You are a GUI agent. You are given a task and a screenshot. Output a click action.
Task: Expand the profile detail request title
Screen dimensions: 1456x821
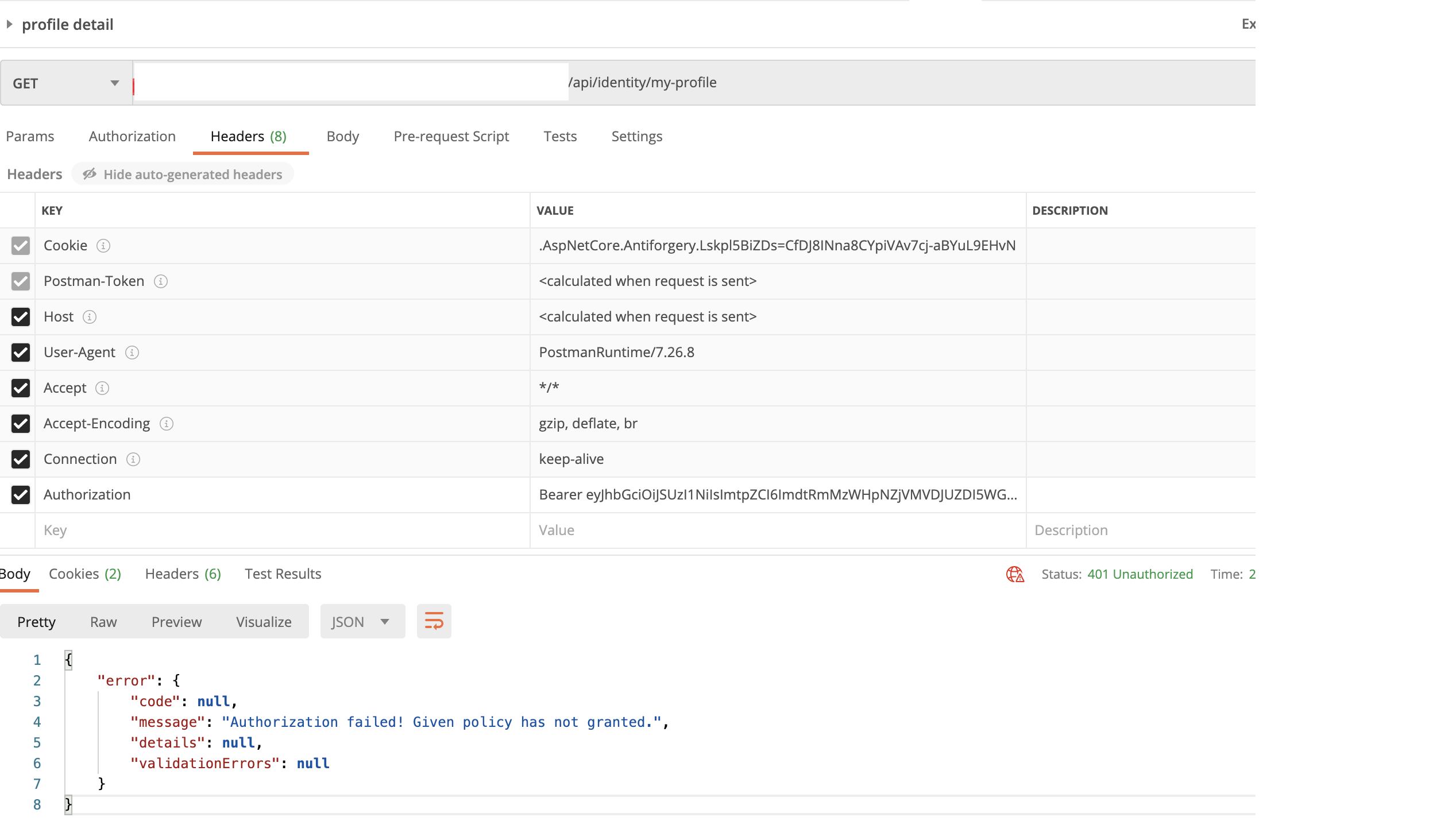click(x=9, y=24)
